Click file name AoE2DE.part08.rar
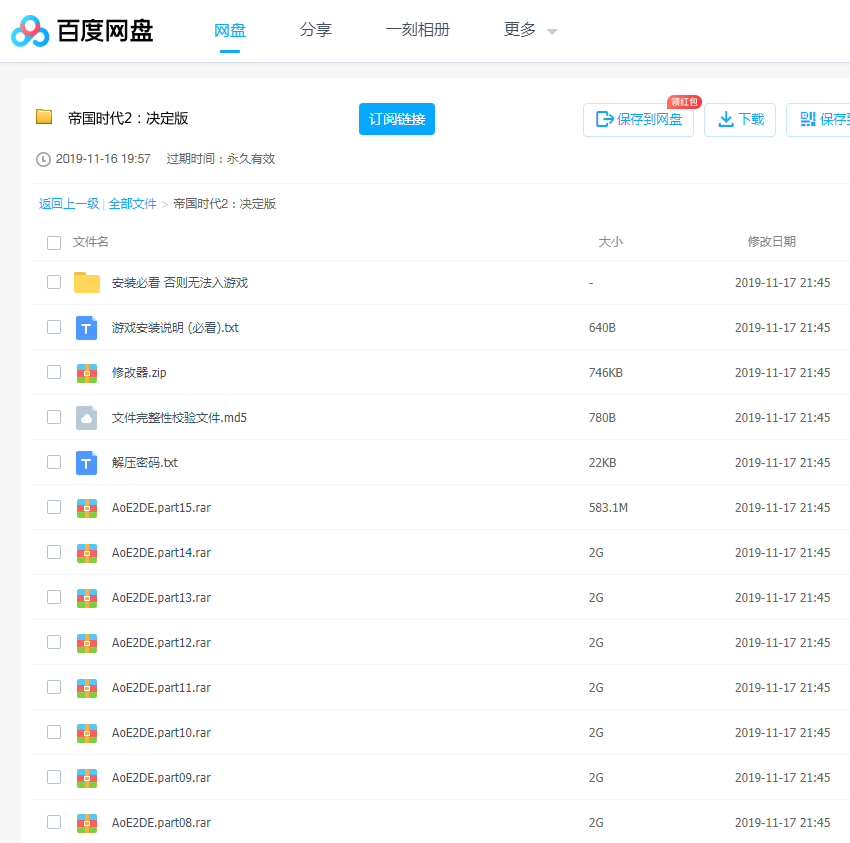 click(161, 822)
